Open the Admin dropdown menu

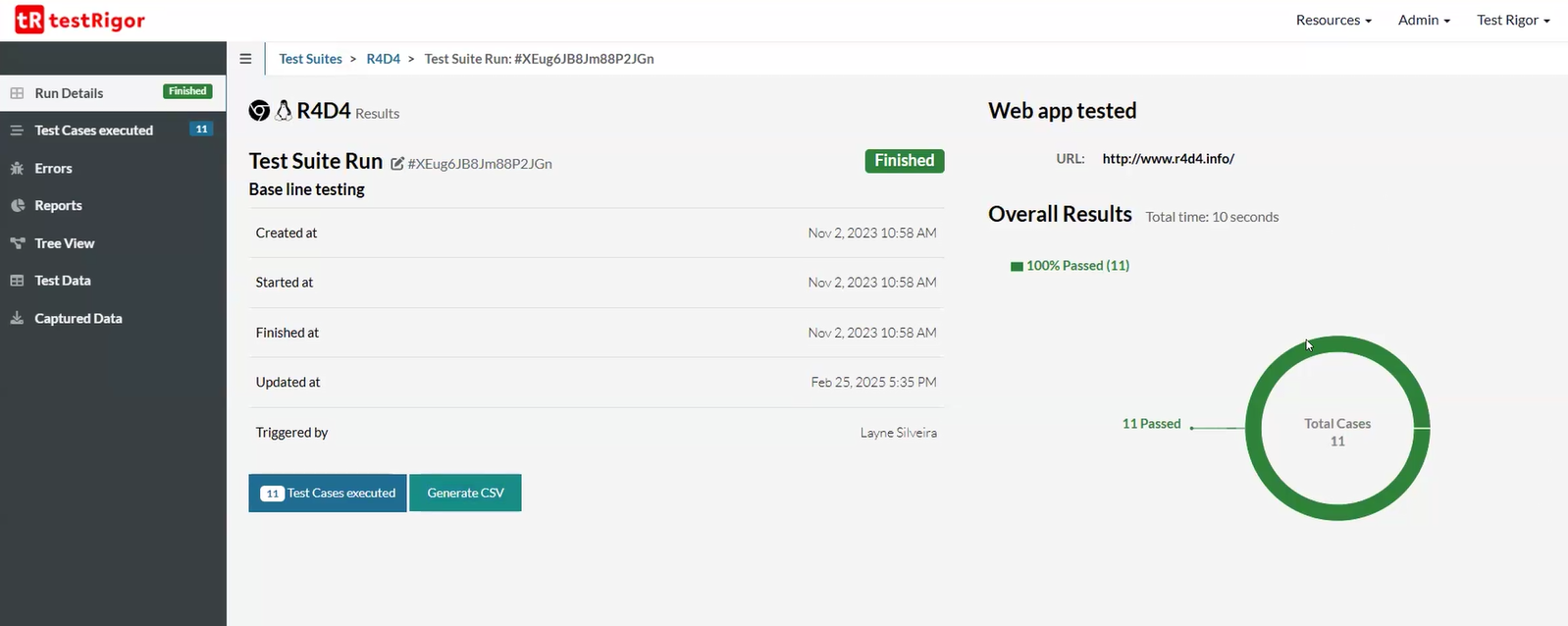(x=1424, y=20)
